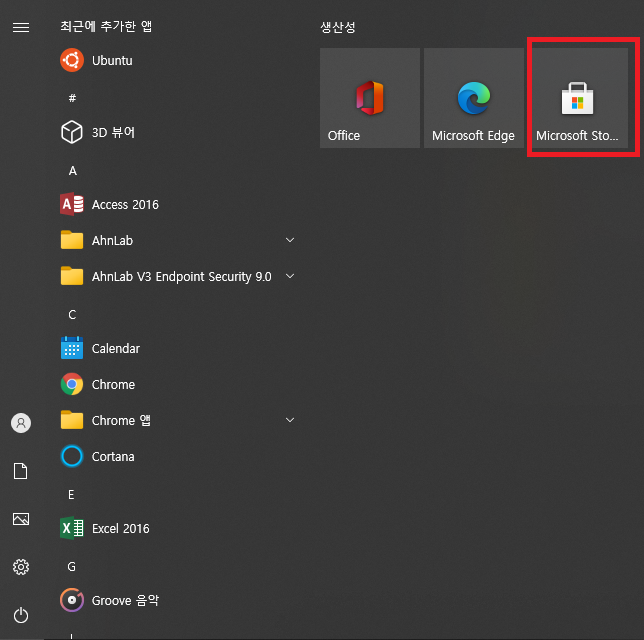The width and height of the screenshot is (644, 640).
Task: Click the E letter group header
Action: [x=71, y=495]
